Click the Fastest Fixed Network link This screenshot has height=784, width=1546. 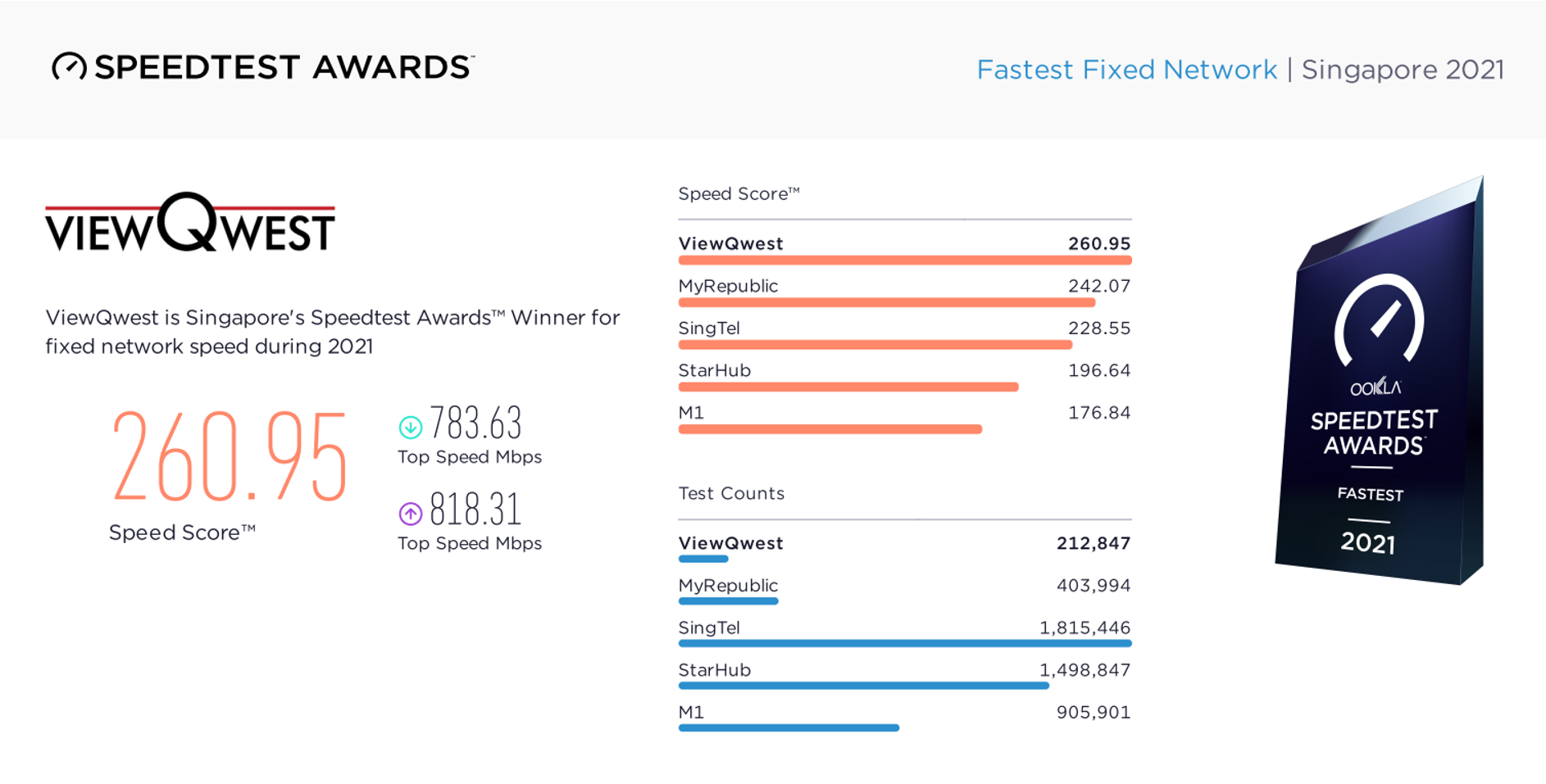(x=1126, y=70)
